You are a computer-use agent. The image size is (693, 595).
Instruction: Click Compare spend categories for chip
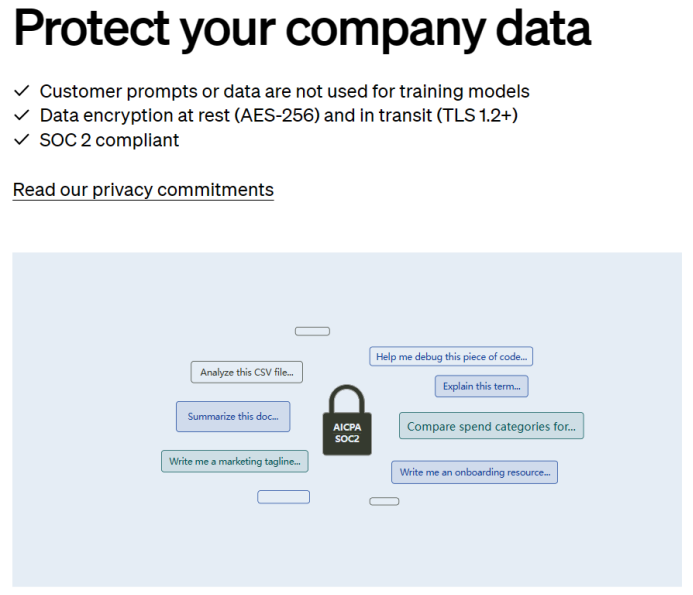point(491,426)
